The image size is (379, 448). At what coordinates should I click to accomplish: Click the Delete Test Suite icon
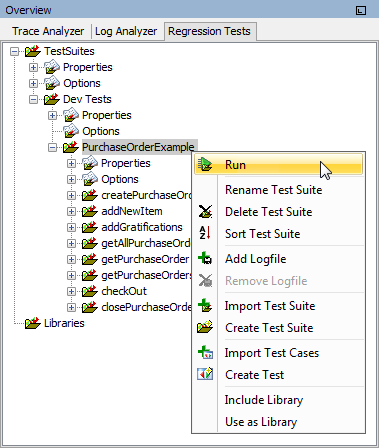[x=205, y=212]
